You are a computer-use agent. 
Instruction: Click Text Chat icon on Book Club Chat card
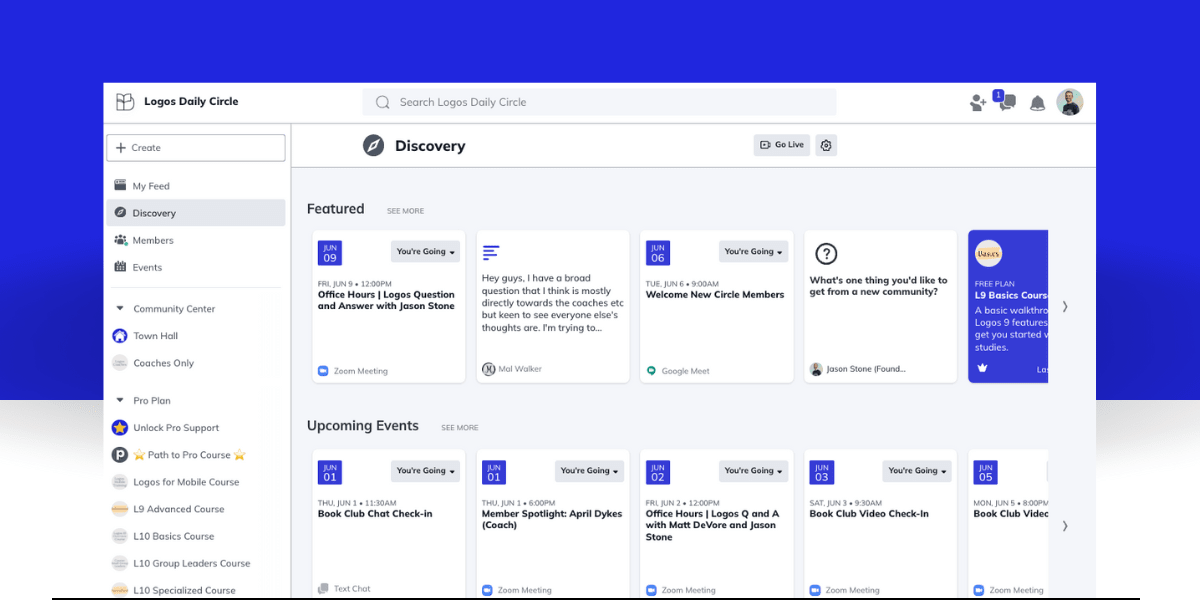pos(323,589)
